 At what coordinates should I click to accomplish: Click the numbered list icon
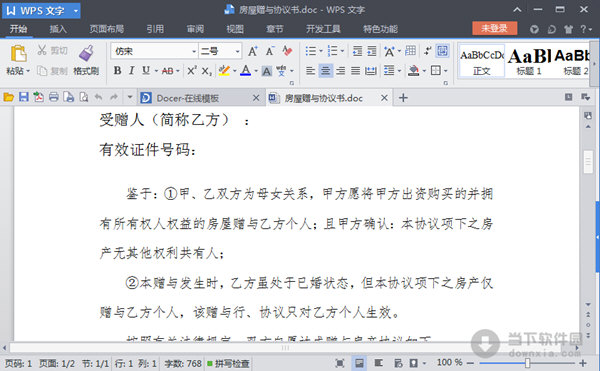[x=333, y=51]
